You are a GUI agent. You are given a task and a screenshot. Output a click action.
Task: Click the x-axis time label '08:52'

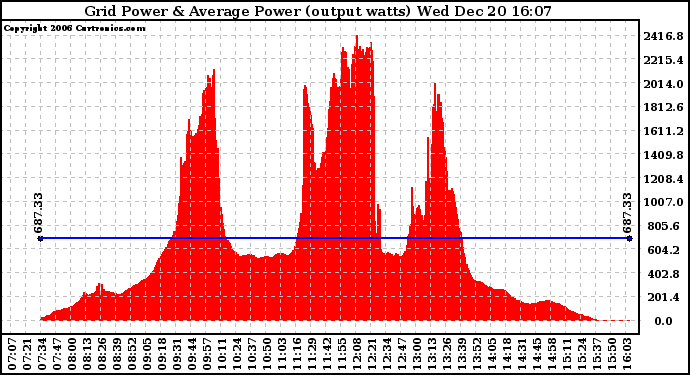[132, 354]
